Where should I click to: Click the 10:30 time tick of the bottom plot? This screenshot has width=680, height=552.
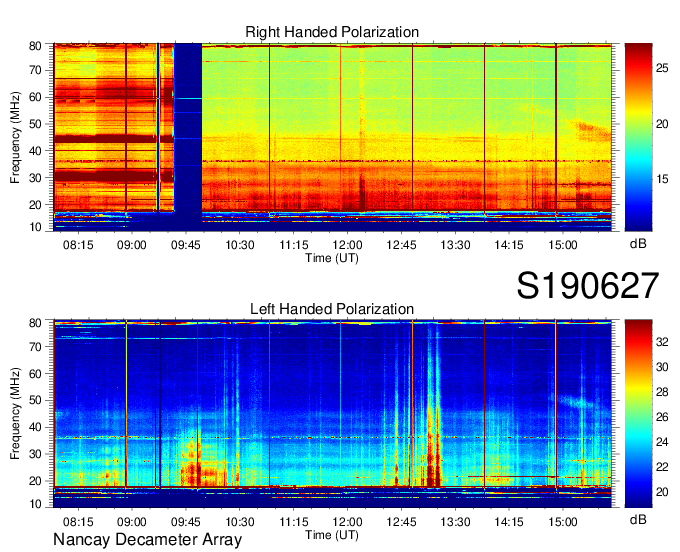(240, 522)
